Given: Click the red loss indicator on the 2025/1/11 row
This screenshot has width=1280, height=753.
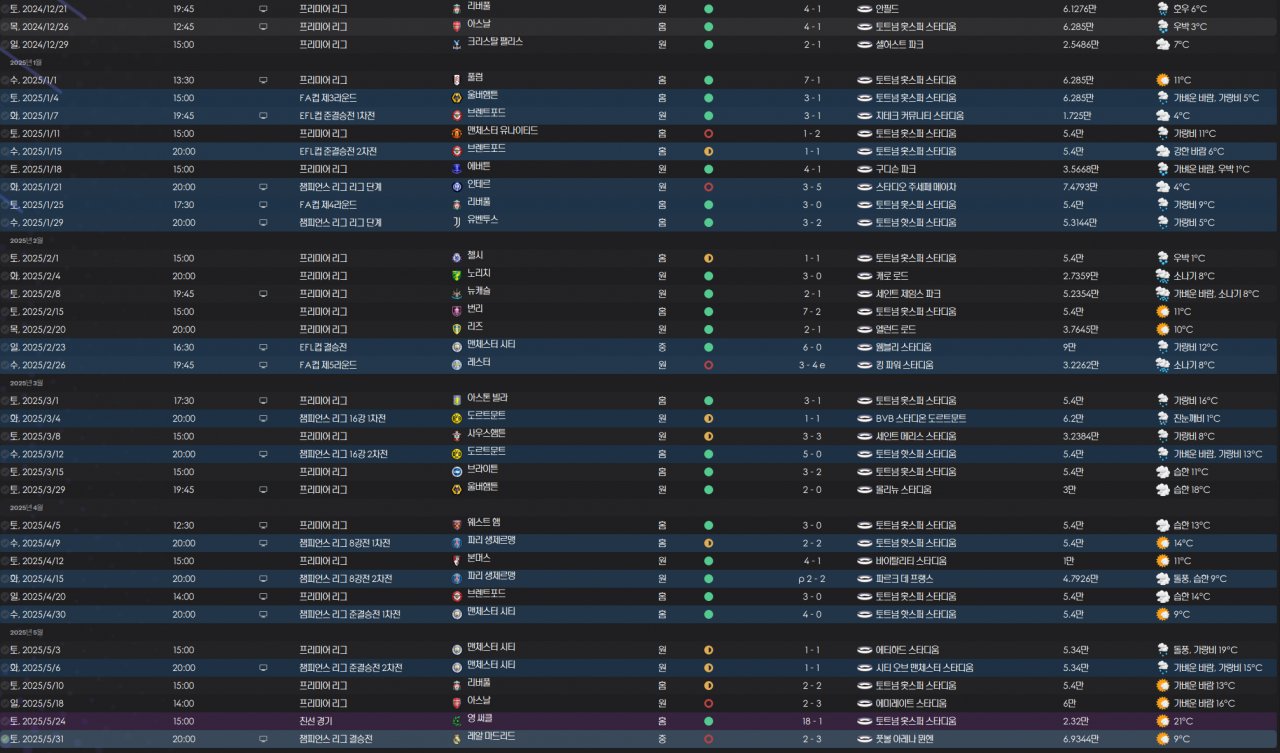Looking at the screenshot, I should (x=708, y=133).
